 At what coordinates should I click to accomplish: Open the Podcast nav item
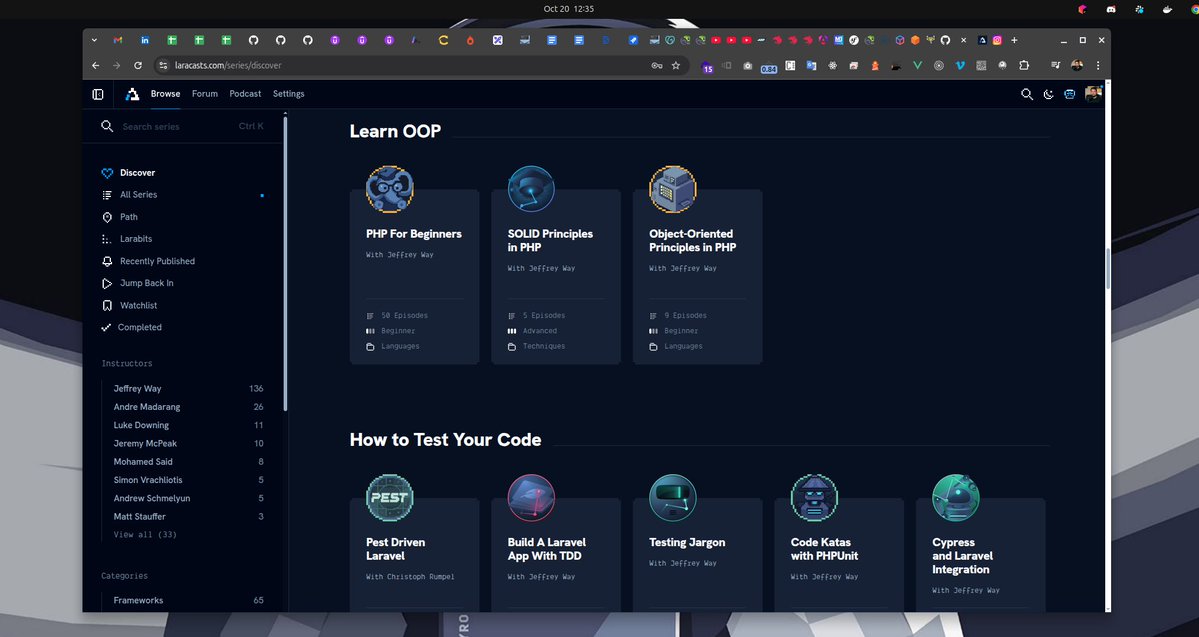coord(245,93)
